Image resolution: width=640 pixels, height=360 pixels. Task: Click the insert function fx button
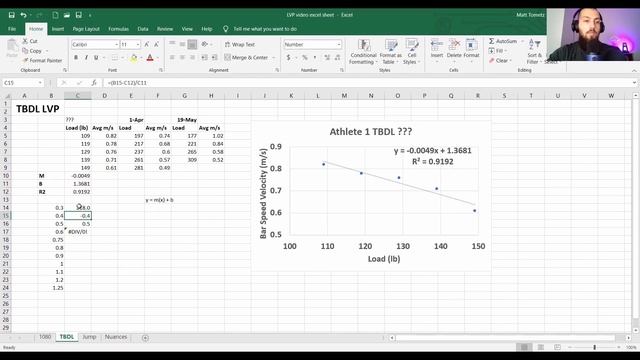tap(94, 83)
